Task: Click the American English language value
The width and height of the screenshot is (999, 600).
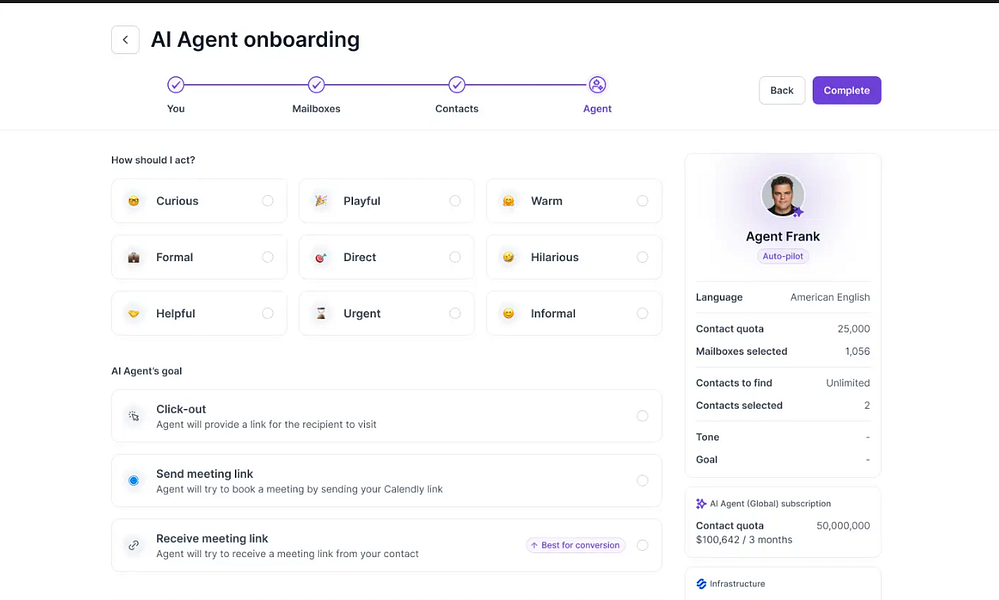Action: tap(830, 297)
